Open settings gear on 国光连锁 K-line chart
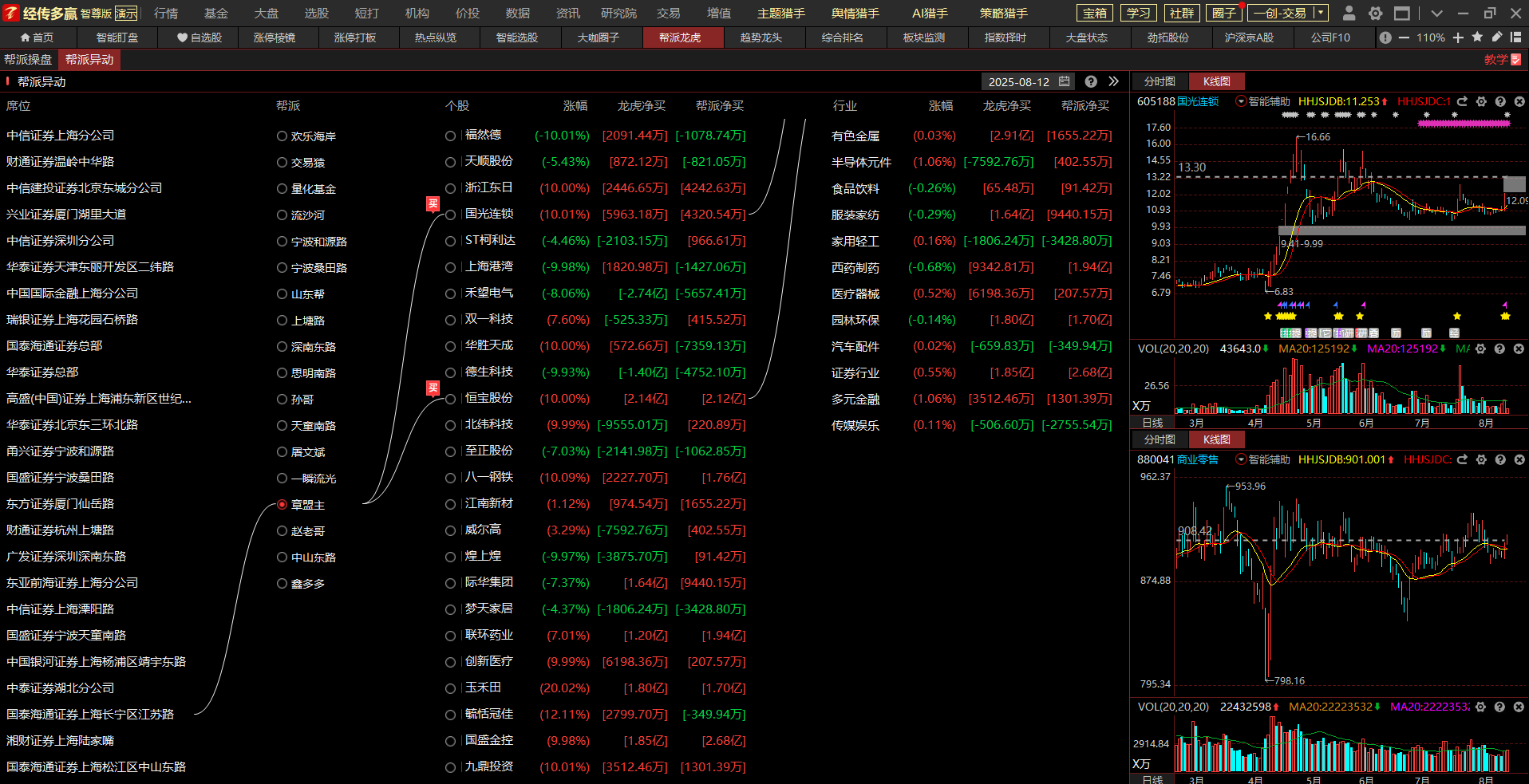 tap(1481, 101)
